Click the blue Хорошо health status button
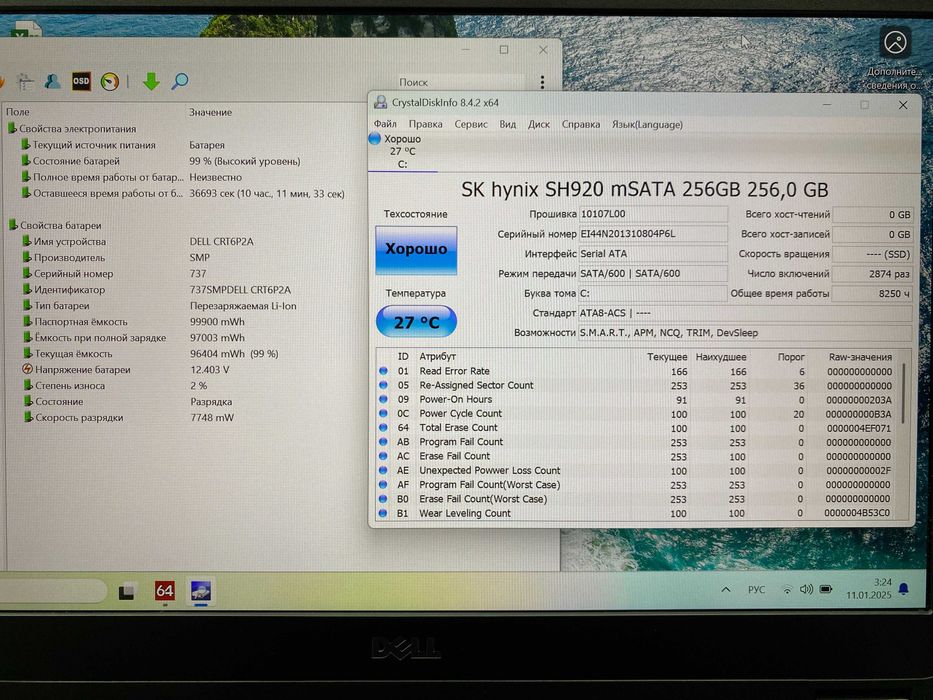The height and width of the screenshot is (700, 933). pos(416,249)
